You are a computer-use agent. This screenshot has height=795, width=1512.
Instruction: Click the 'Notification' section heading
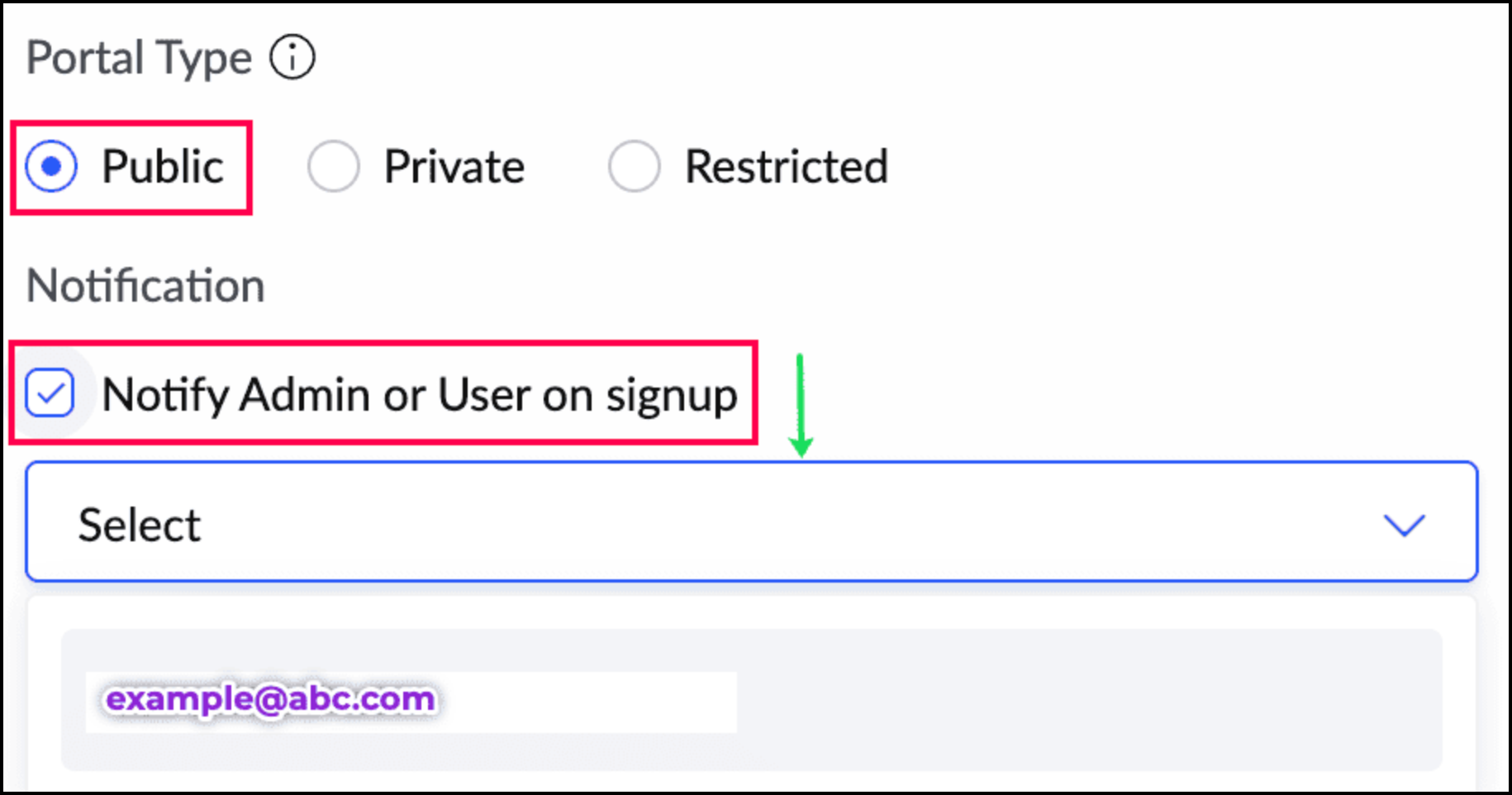pos(145,286)
